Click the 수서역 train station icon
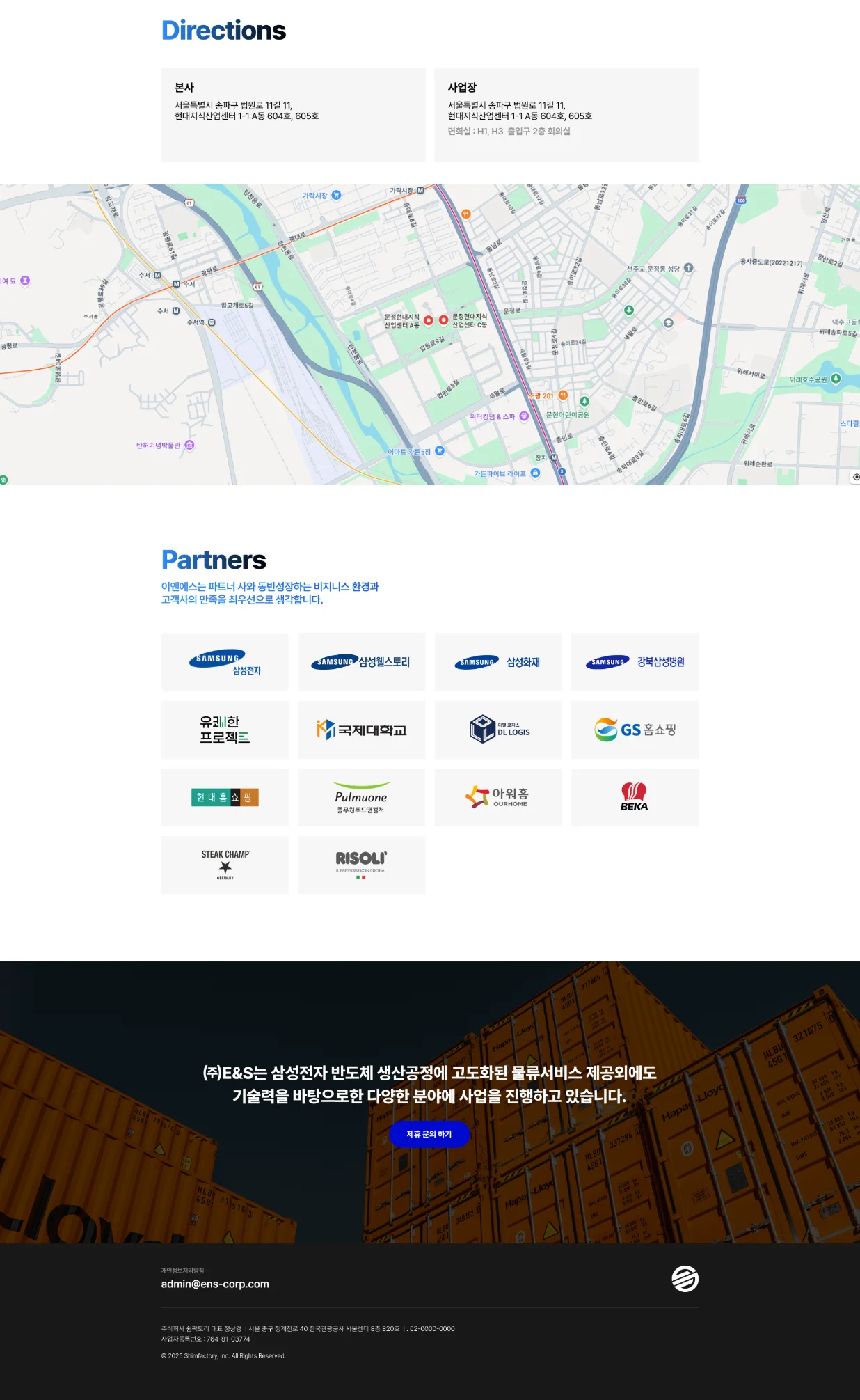The image size is (860, 1400). (x=212, y=322)
